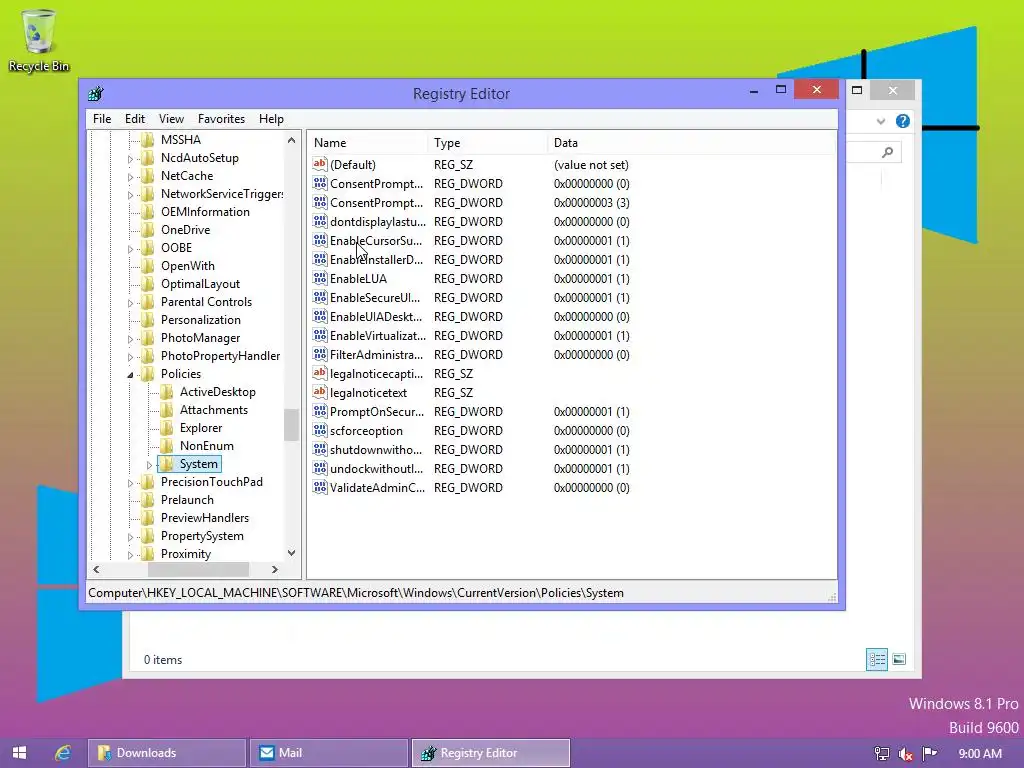Expand the NetCache tree node
Viewport: 1024px width, 768px height.
click(130, 176)
